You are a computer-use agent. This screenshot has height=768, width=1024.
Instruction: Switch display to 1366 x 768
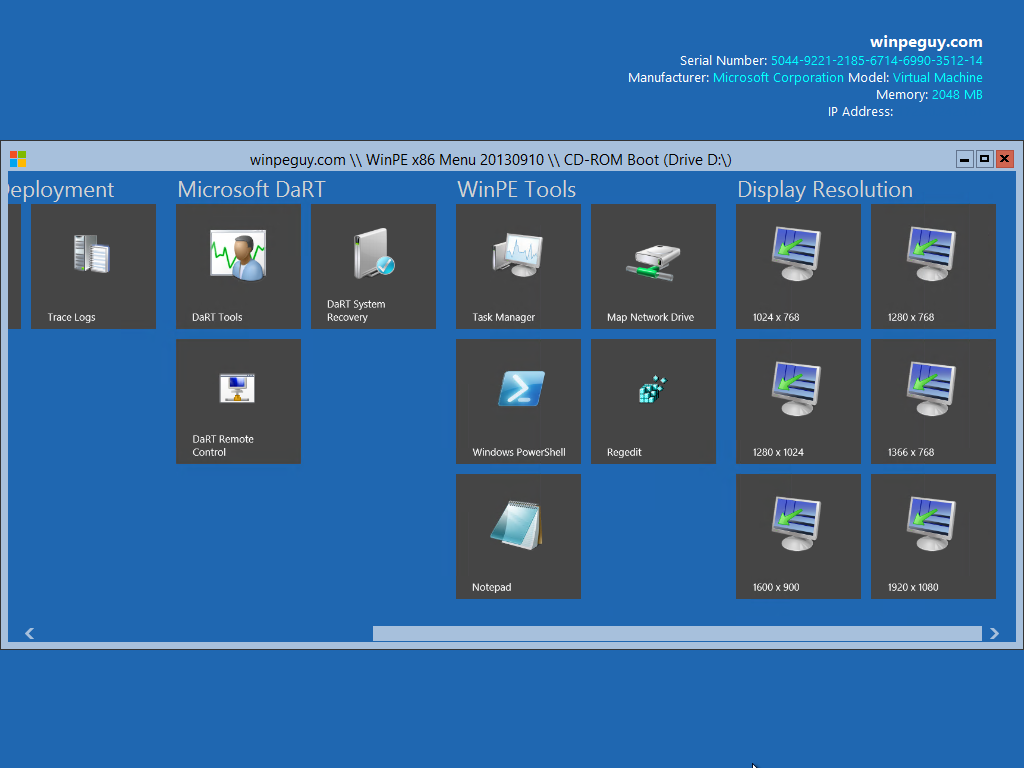tap(933, 401)
